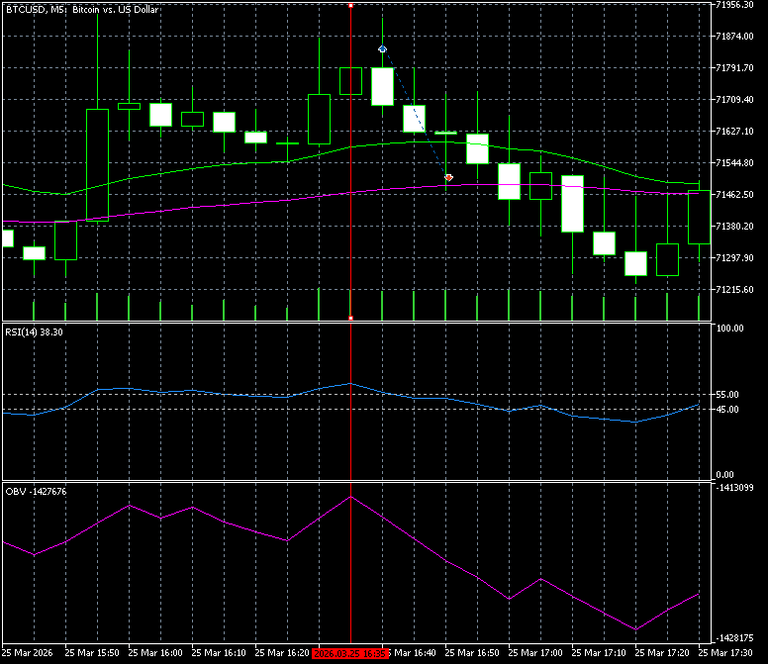Viewport: 768px width, 664px height.
Task: Click the 25 Mar 17:30 time label
Action: pos(725,653)
